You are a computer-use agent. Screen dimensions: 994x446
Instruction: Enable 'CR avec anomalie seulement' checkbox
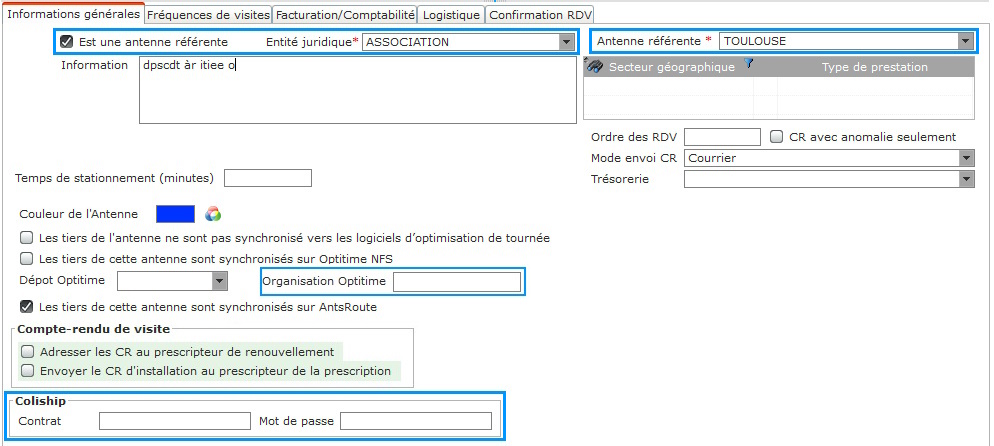[x=777, y=137]
